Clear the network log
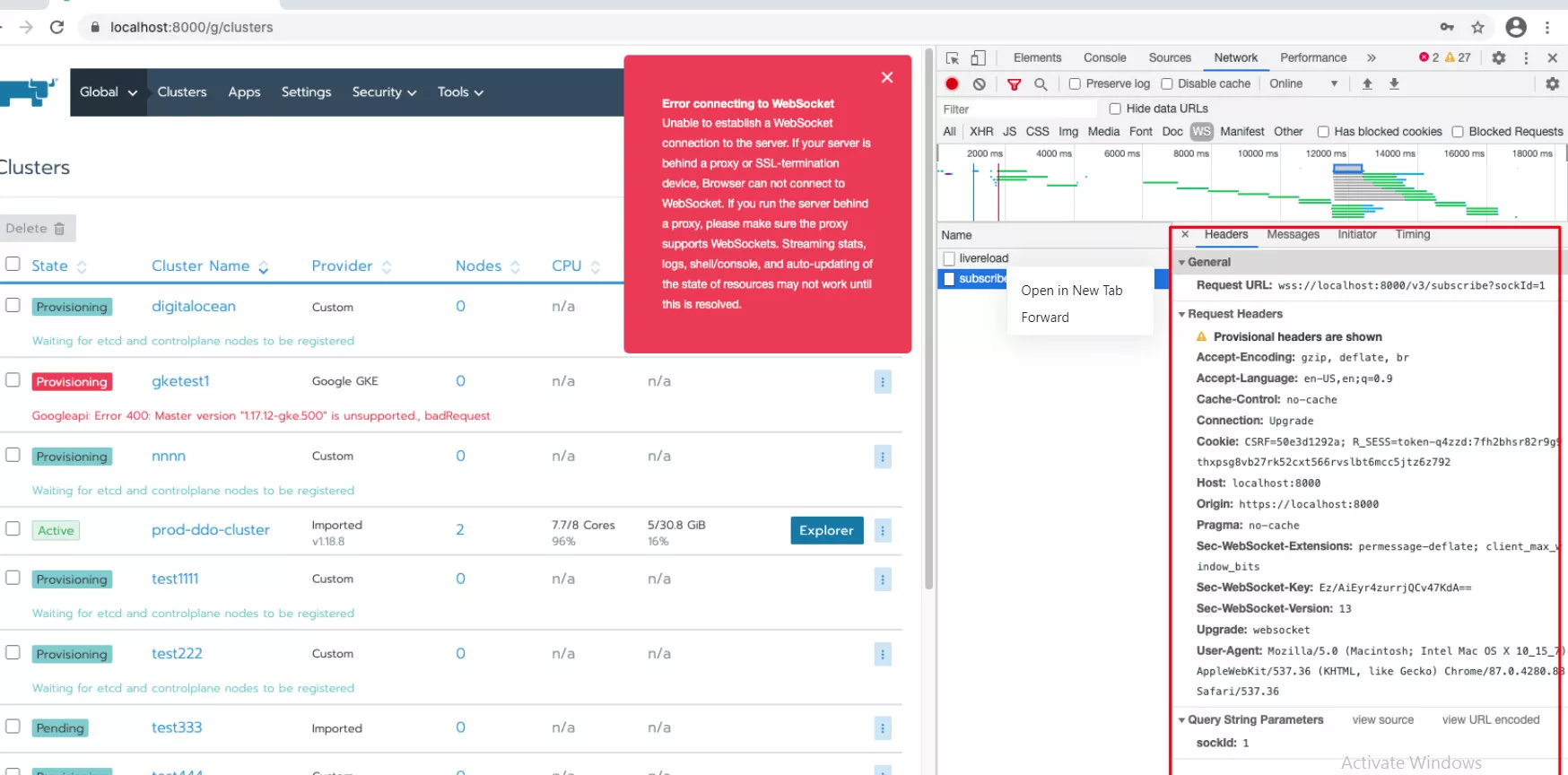1568x775 pixels. (x=980, y=83)
